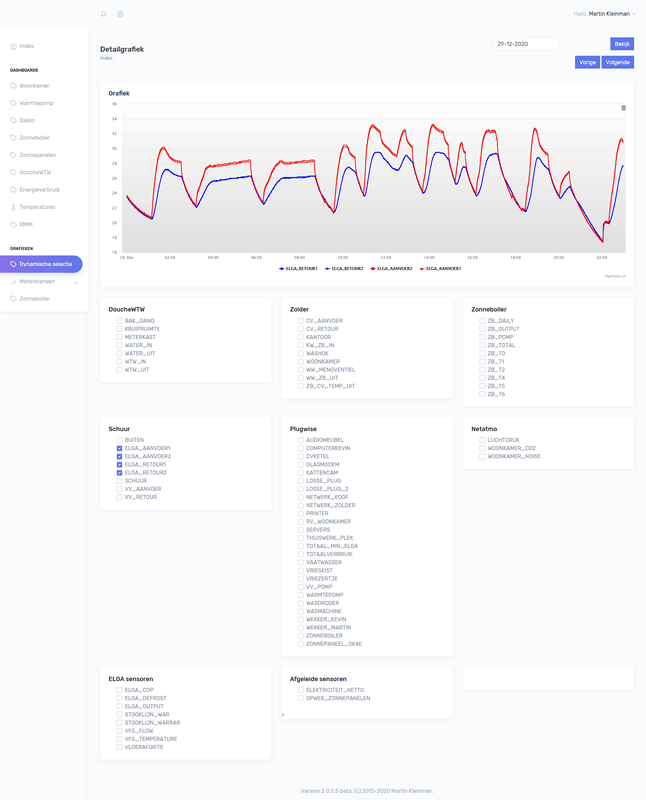Go to next day with Volgende

617,62
